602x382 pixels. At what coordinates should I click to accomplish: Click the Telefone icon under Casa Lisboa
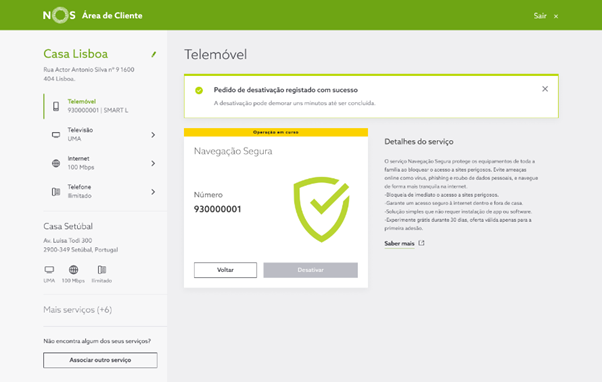pos(56,192)
